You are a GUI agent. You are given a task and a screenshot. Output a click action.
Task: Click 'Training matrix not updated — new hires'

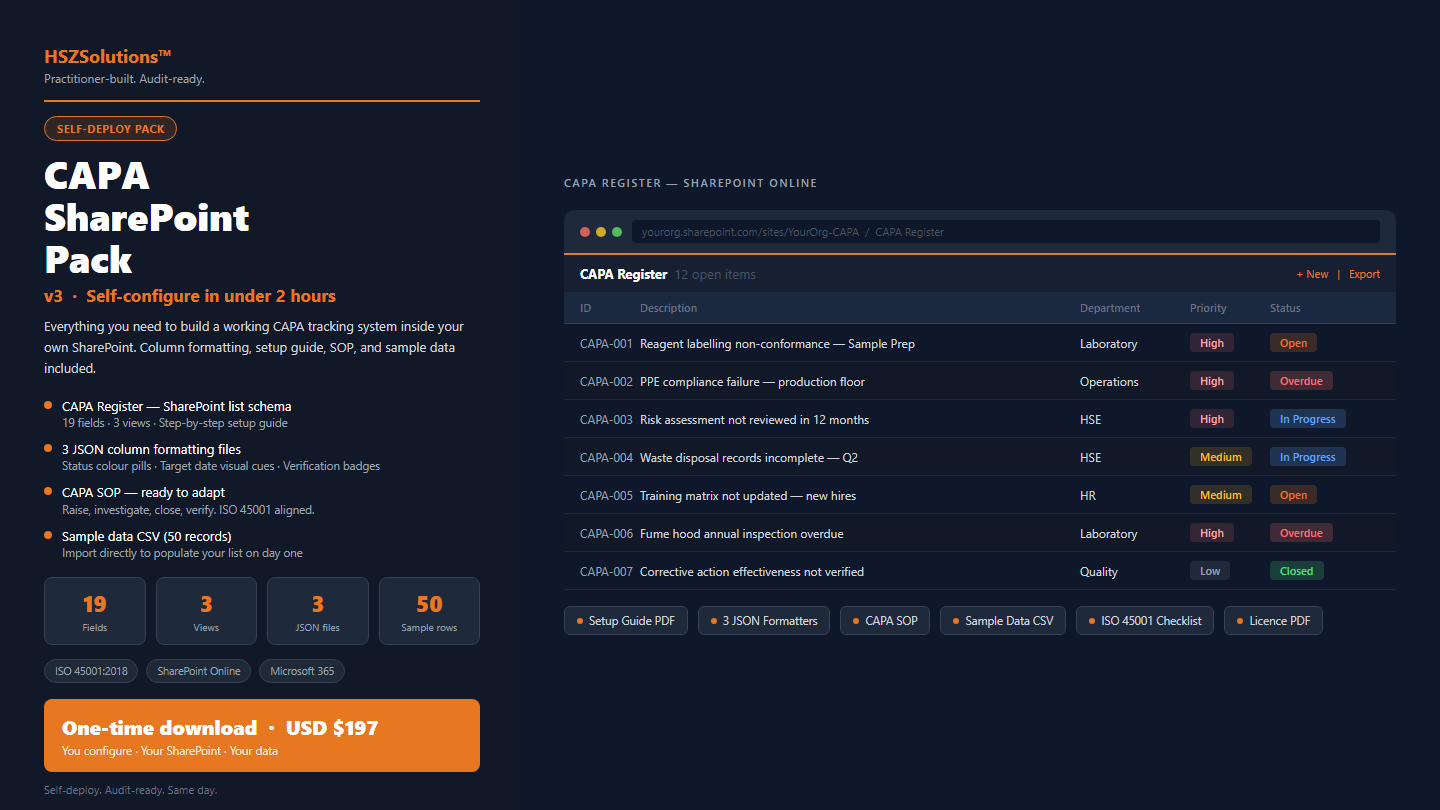click(748, 496)
